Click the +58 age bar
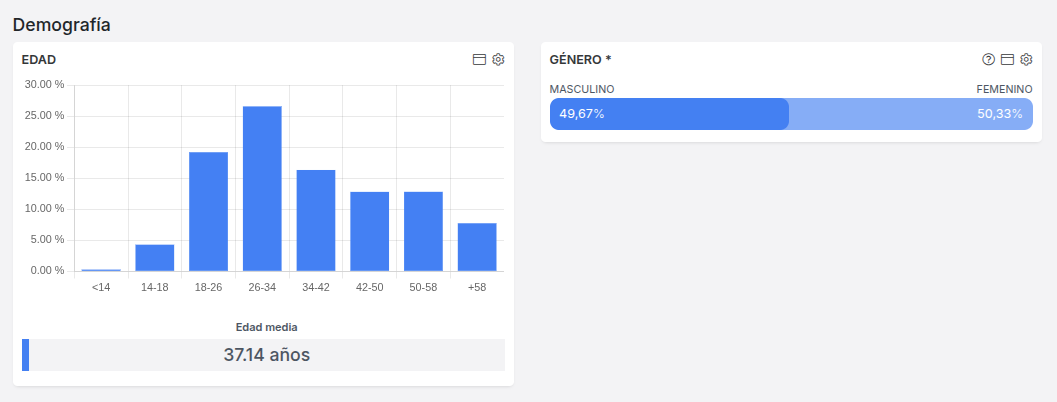 (477, 247)
